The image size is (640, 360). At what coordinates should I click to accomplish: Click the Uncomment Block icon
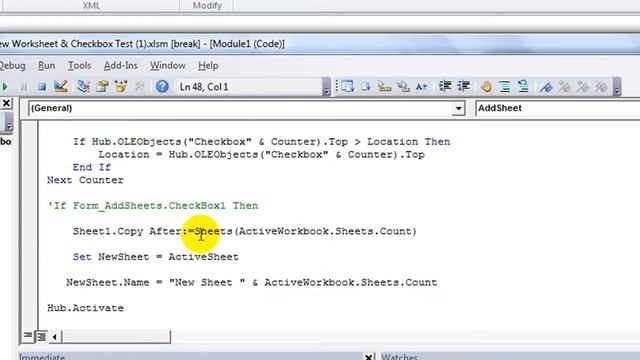click(523, 87)
